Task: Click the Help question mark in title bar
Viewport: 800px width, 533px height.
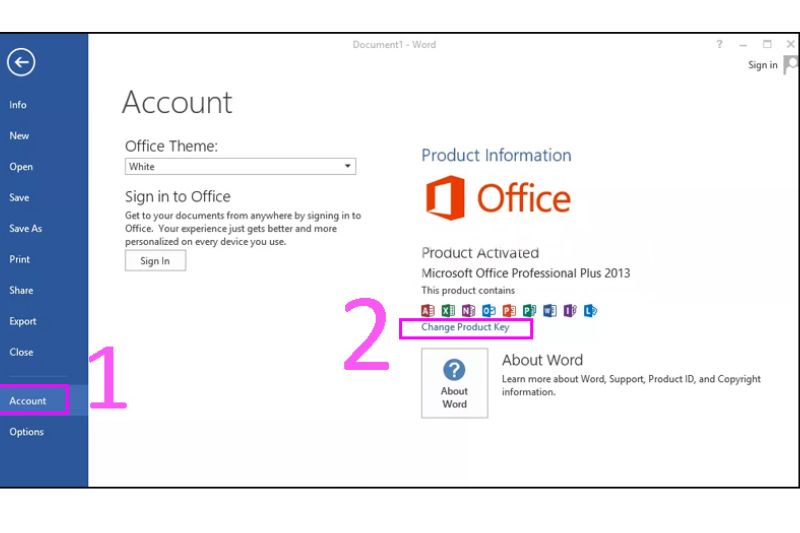Action: point(719,44)
